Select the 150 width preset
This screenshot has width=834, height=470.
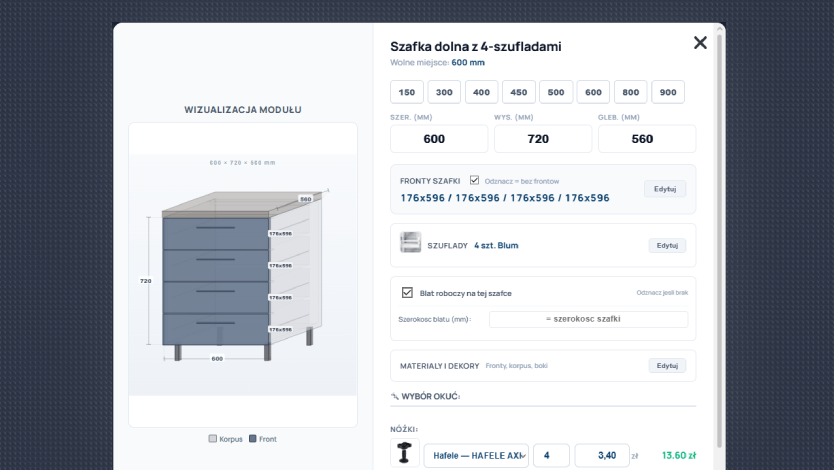coord(407,92)
